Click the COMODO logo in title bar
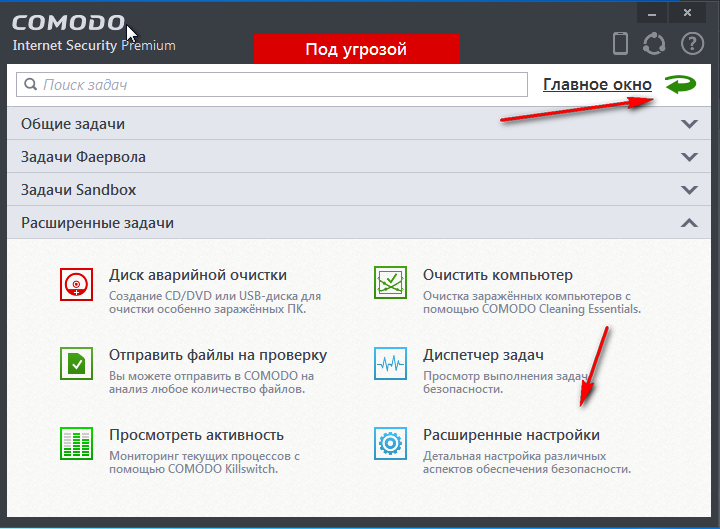Viewport: 720px width, 529px height. point(69,23)
